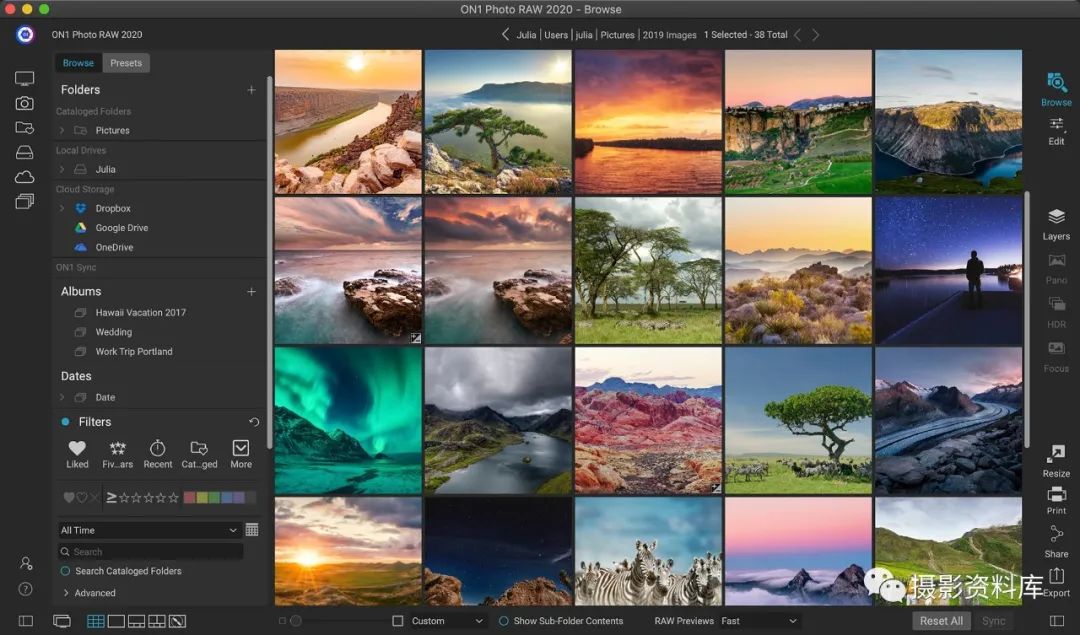Enable Search Cataloged Folders option

click(66, 571)
